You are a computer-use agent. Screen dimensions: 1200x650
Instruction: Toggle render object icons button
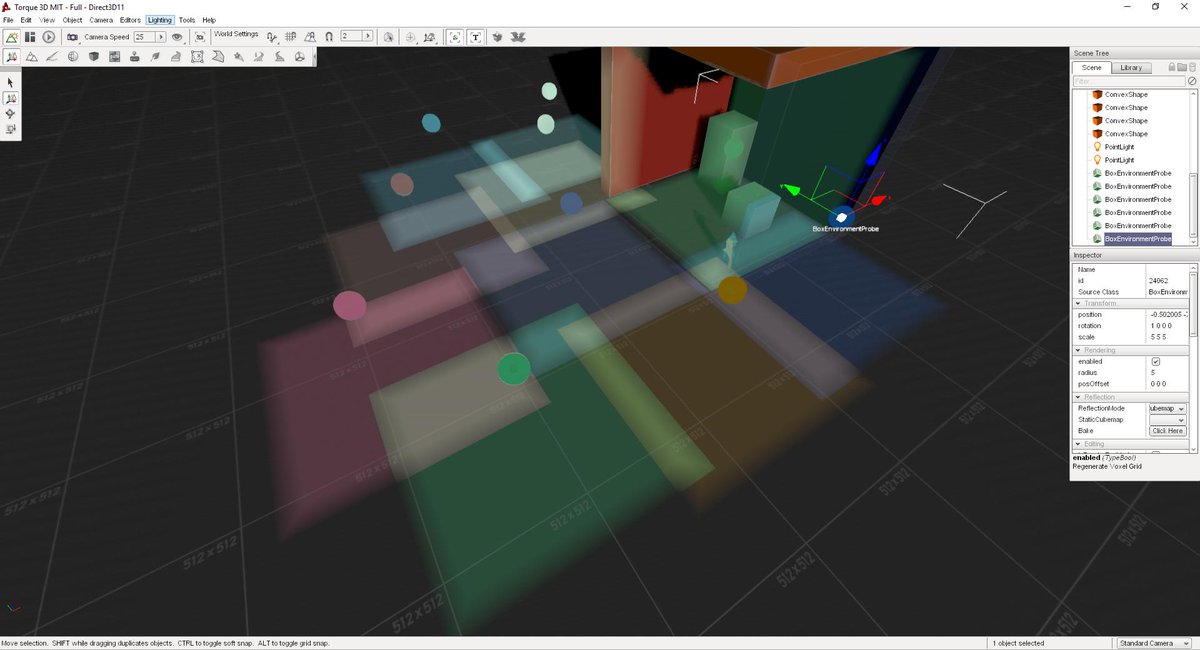tap(455, 37)
